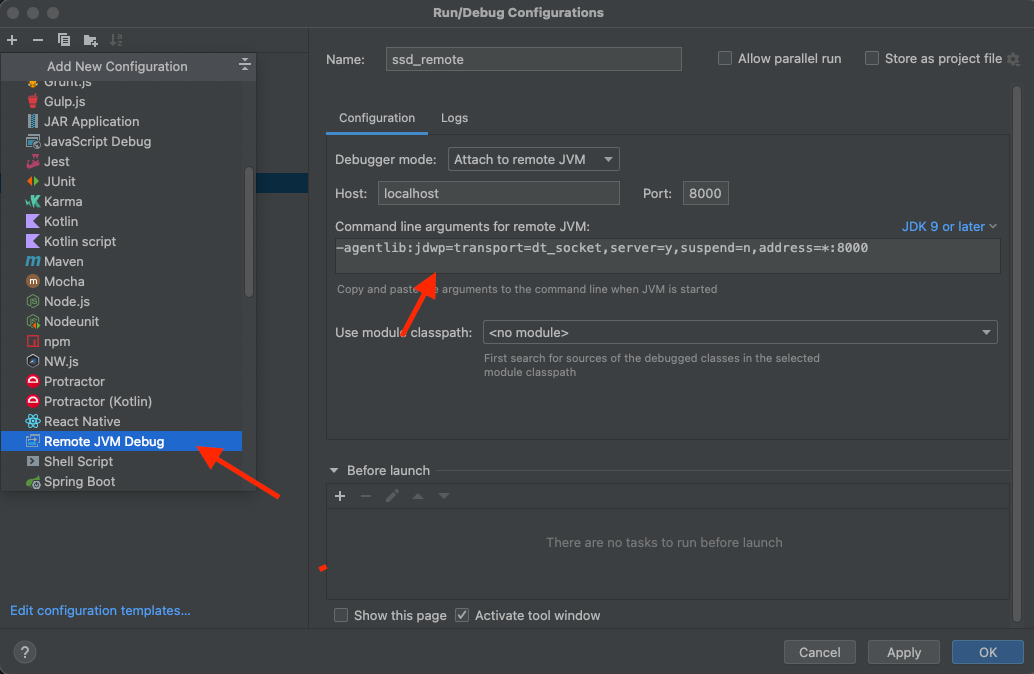1034x674 pixels.
Task: Uncheck Activate tool window checkbox
Action: click(x=462, y=615)
